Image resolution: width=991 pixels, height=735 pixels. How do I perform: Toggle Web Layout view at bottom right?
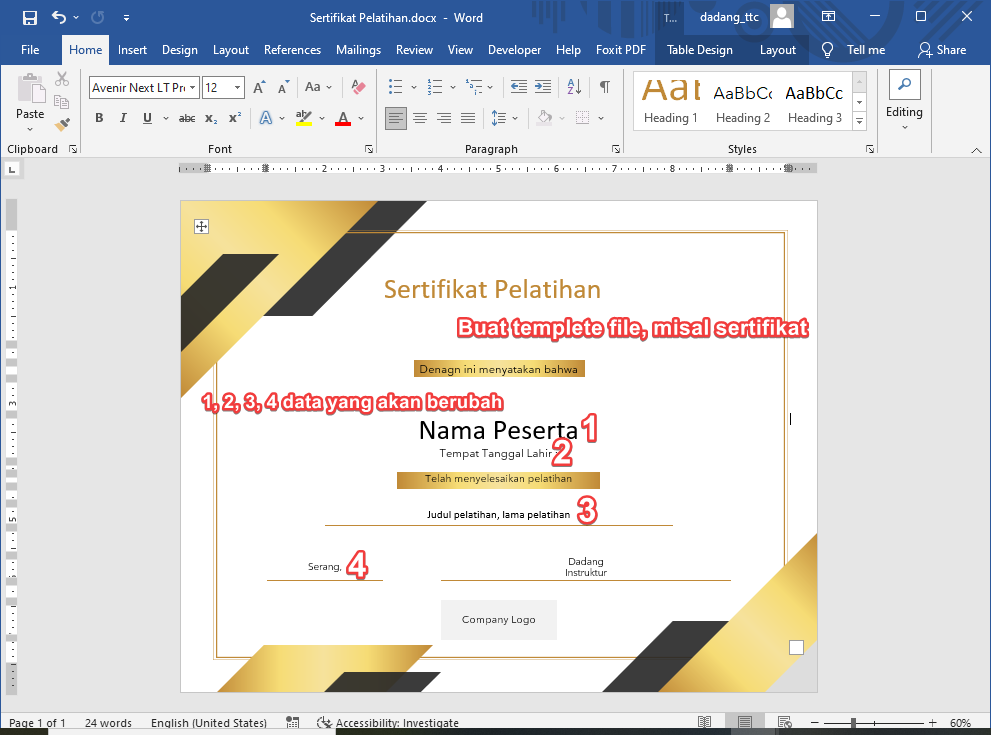(786, 721)
